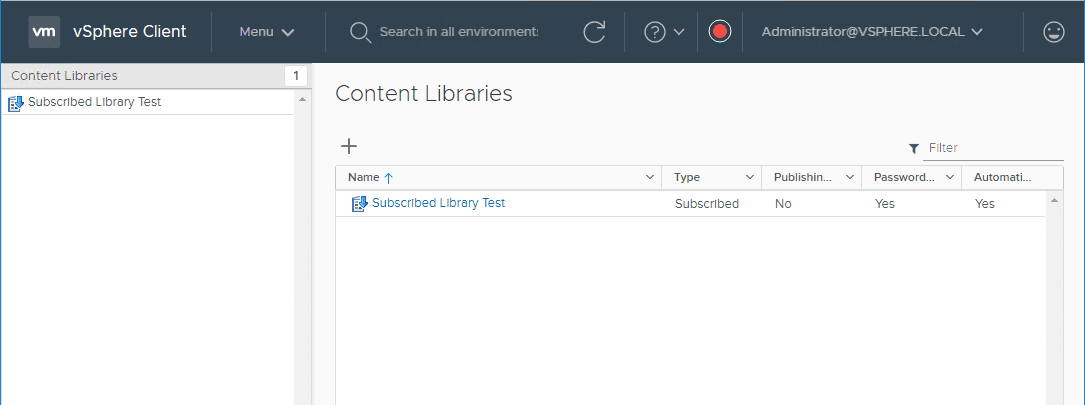This screenshot has width=1085, height=405.
Task: Click the VMware vm logo icon
Action: [x=44, y=32]
